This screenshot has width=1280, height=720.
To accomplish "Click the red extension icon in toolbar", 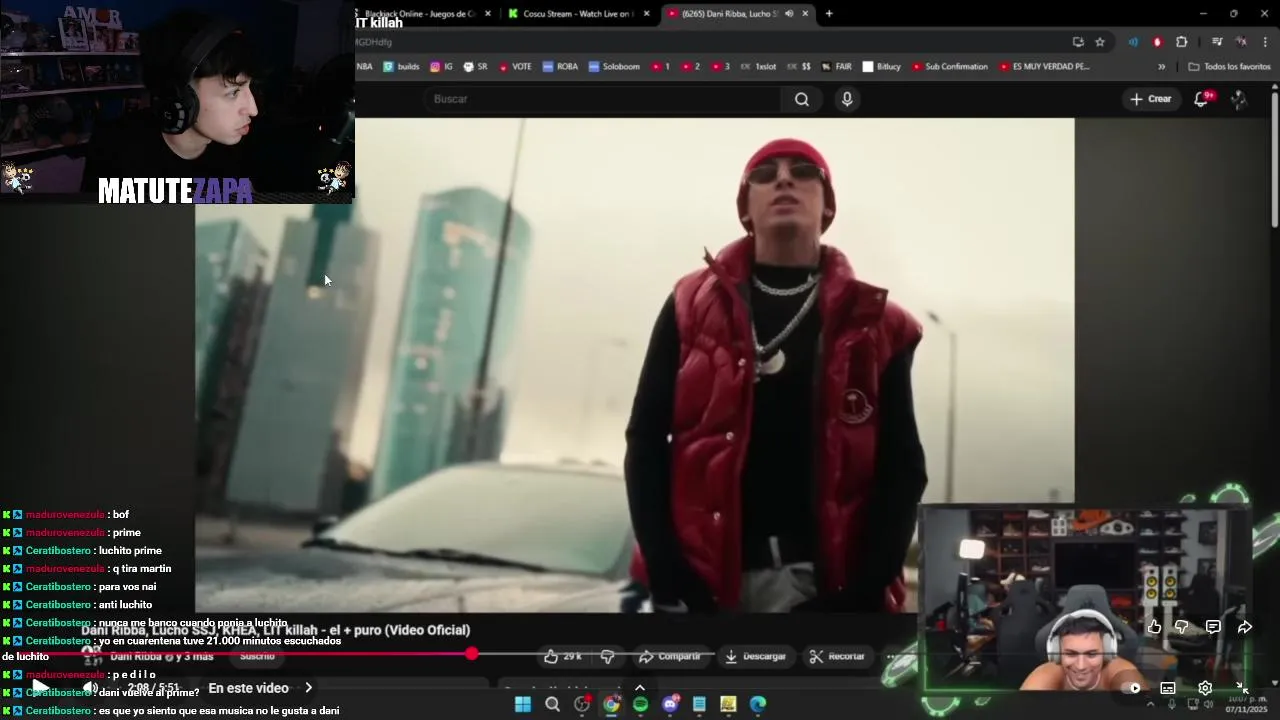I will (x=1157, y=42).
